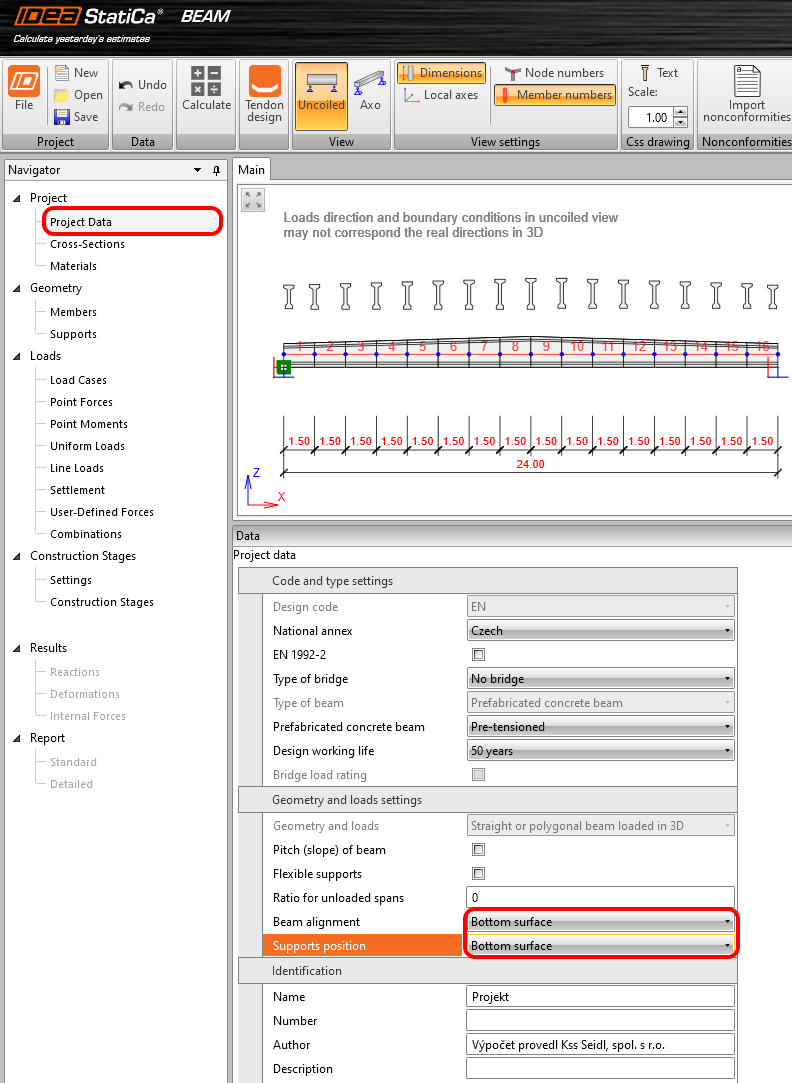
Task: Click Import nonconformities icon
Action: coord(746,81)
